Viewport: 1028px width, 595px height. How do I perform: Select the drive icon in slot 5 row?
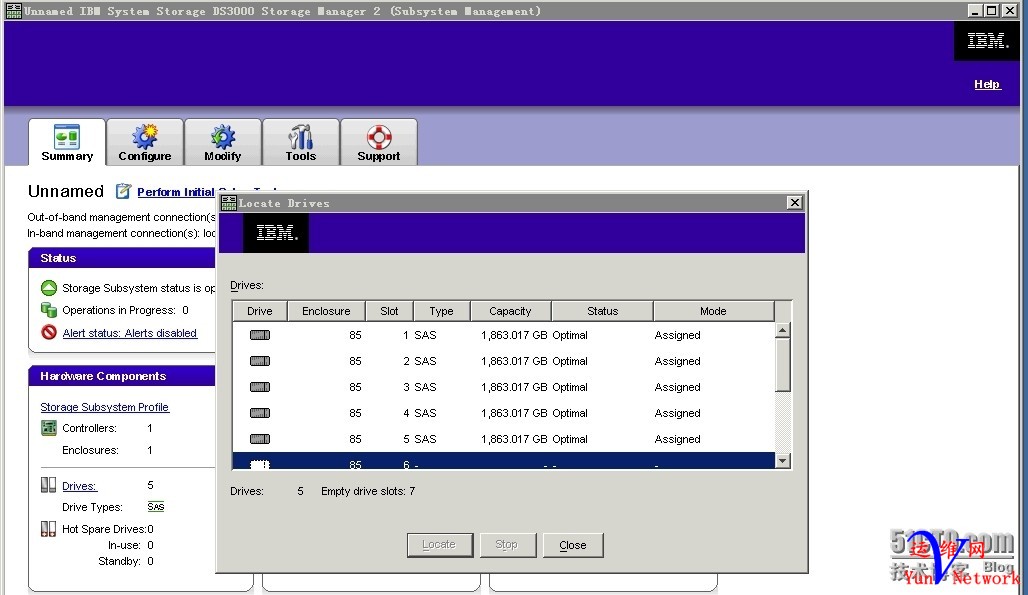point(260,439)
